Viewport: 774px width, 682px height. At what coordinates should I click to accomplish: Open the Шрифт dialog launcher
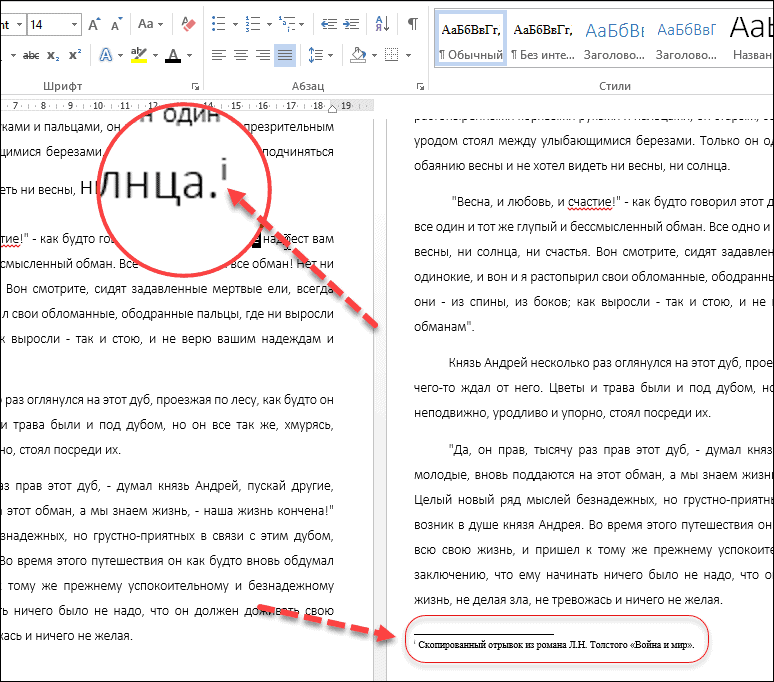(x=195, y=86)
